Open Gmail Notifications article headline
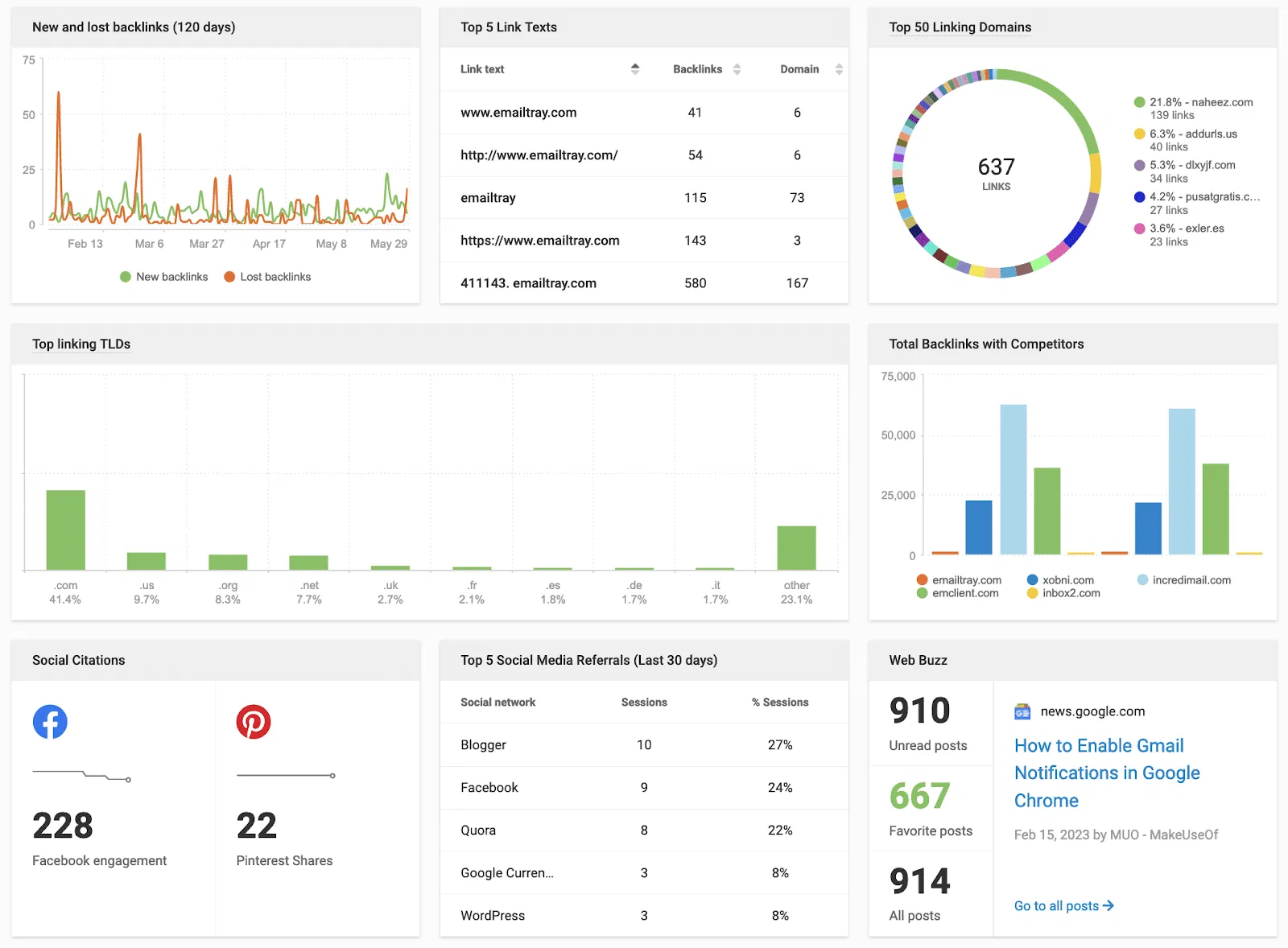This screenshot has height=948, width=1288. (x=1106, y=773)
